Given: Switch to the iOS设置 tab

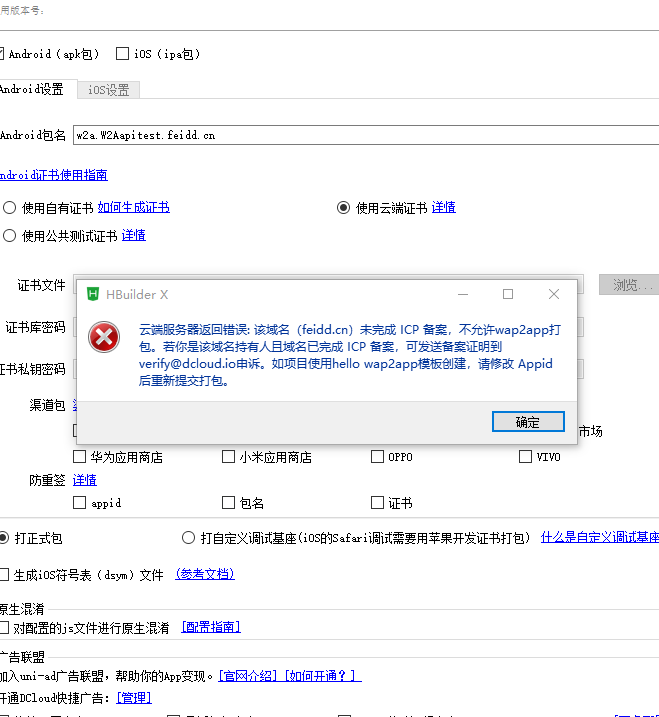Looking at the screenshot, I should point(108,90).
